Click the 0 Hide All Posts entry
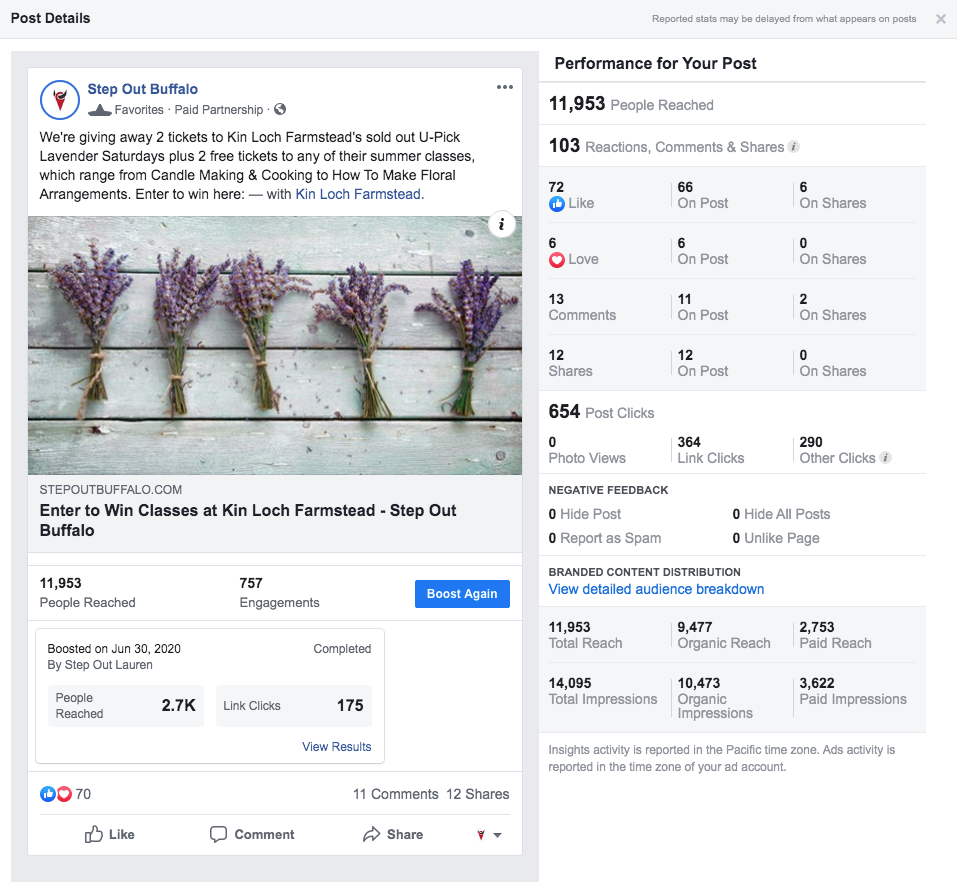This screenshot has height=890, width=957. pyautogui.click(x=781, y=514)
